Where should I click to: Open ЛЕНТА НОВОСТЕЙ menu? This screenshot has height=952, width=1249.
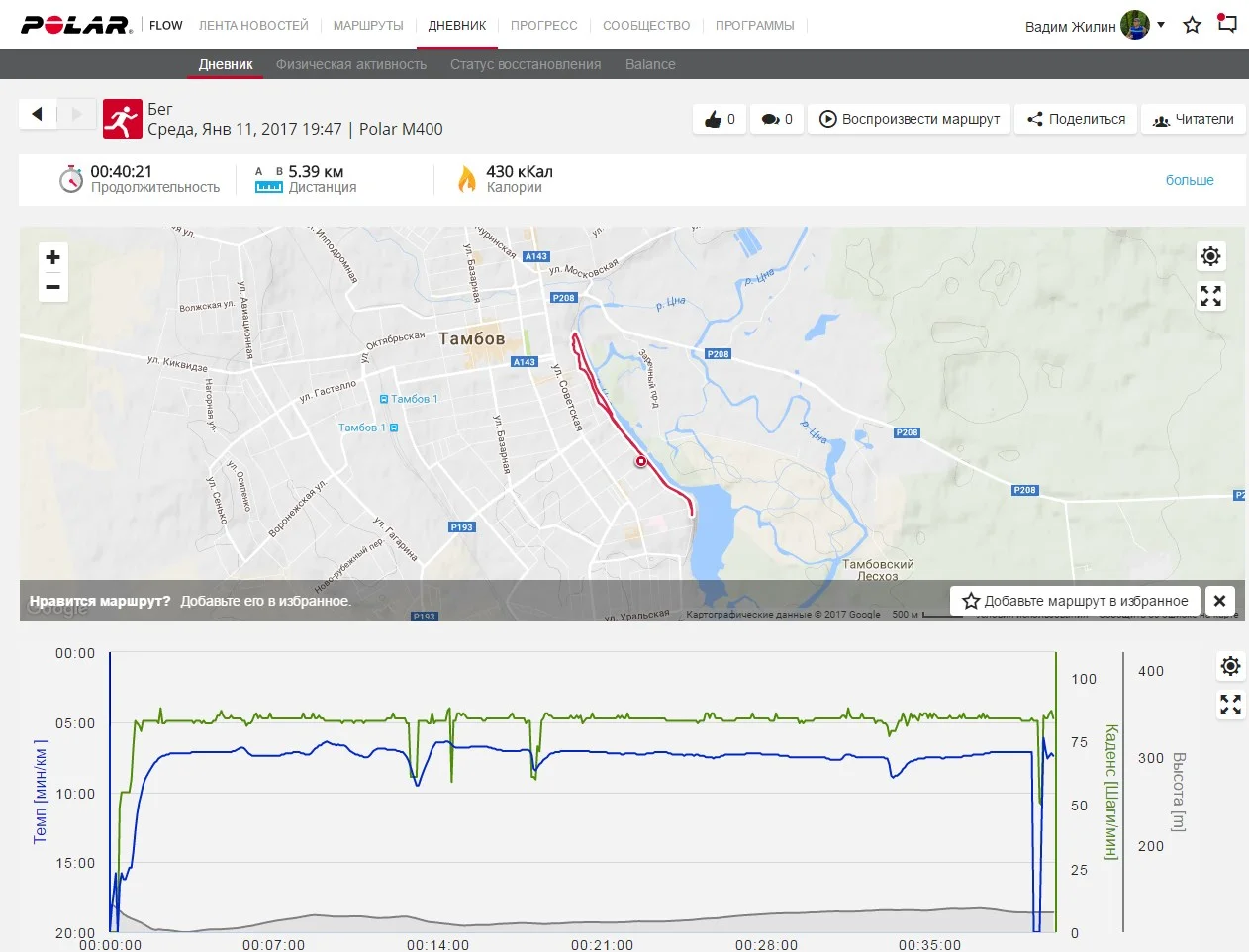coord(253,26)
